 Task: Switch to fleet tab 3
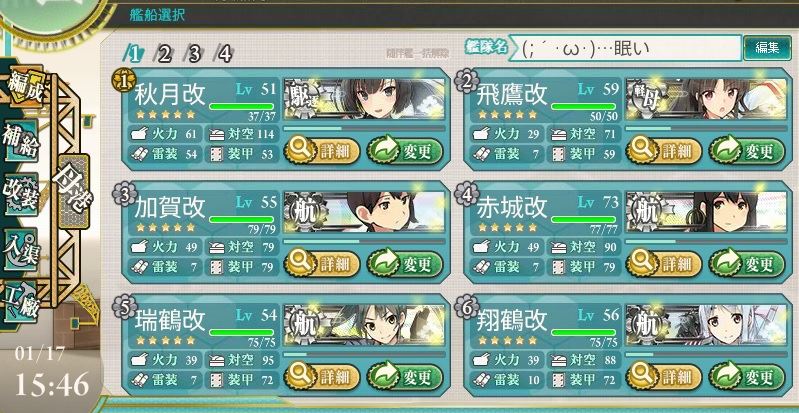coord(193,54)
